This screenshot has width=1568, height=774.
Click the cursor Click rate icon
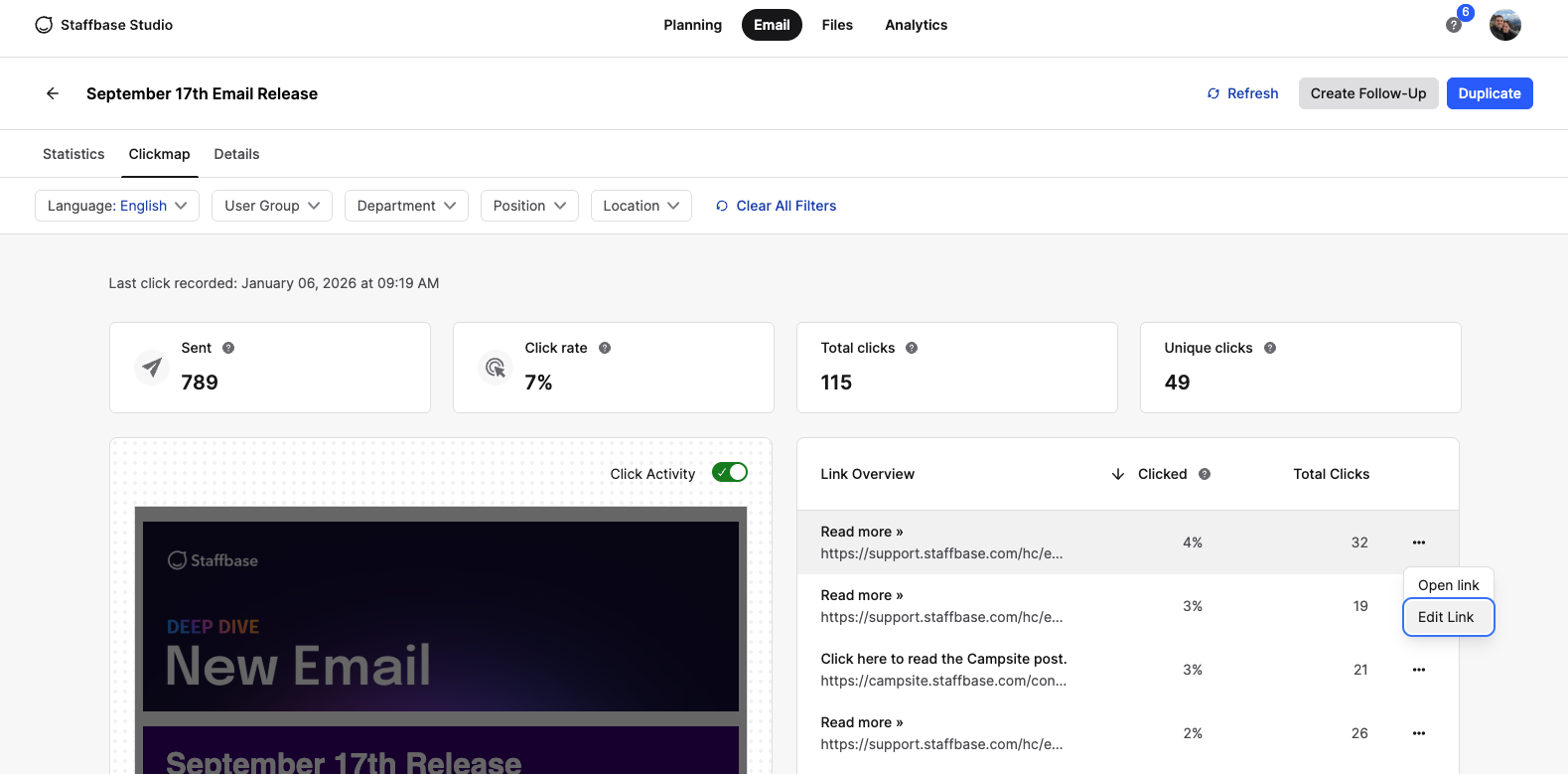(x=496, y=368)
